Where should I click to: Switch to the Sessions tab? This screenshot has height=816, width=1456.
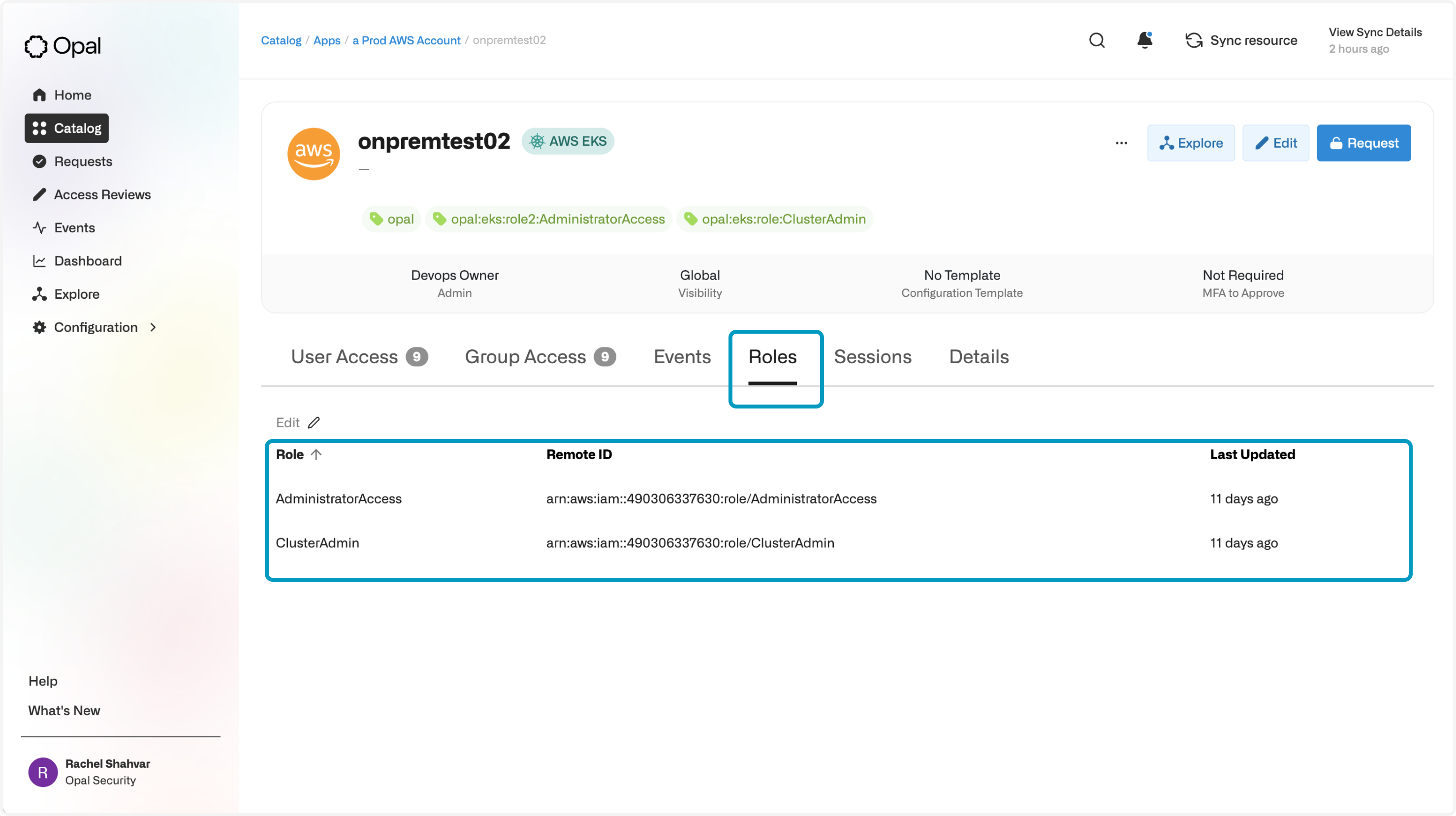point(872,357)
